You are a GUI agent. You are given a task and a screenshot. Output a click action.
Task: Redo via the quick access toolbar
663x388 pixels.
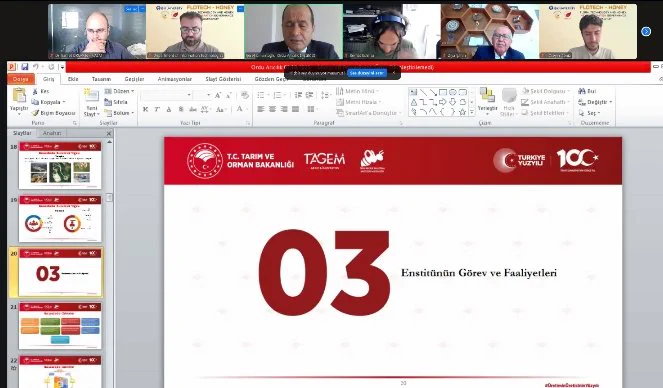click(x=51, y=67)
